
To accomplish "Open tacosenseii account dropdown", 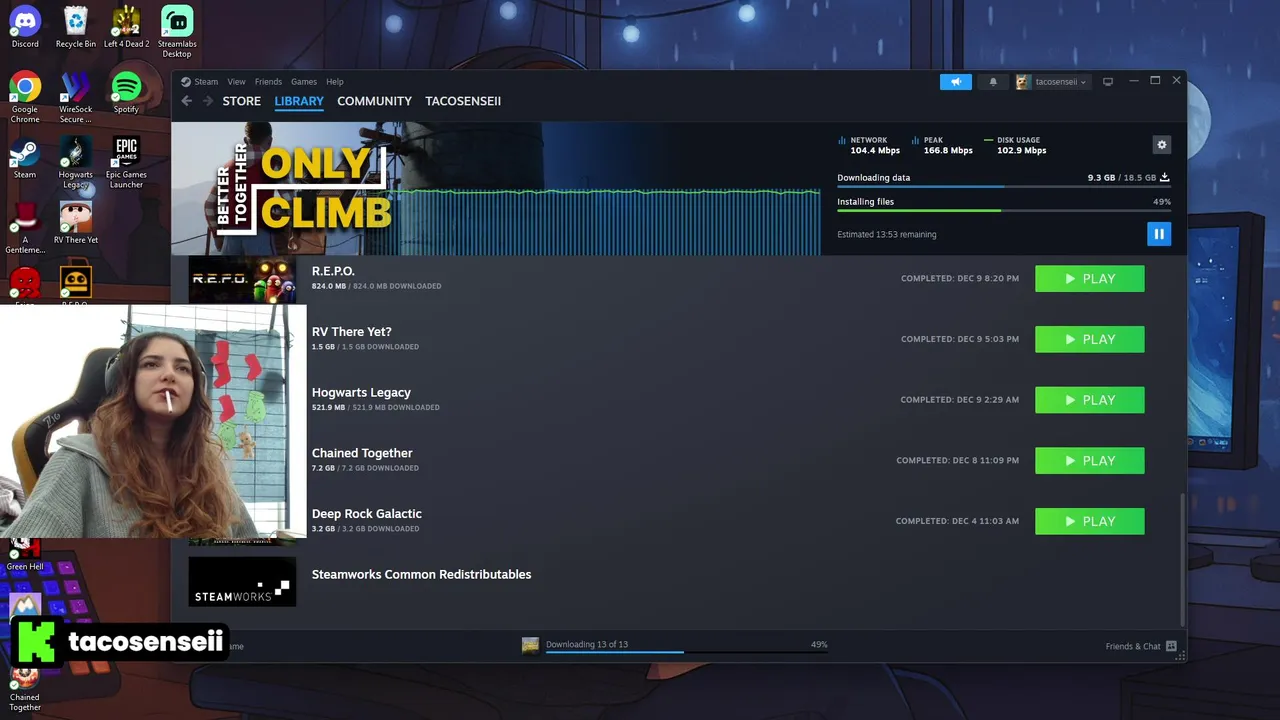I will [x=1051, y=82].
